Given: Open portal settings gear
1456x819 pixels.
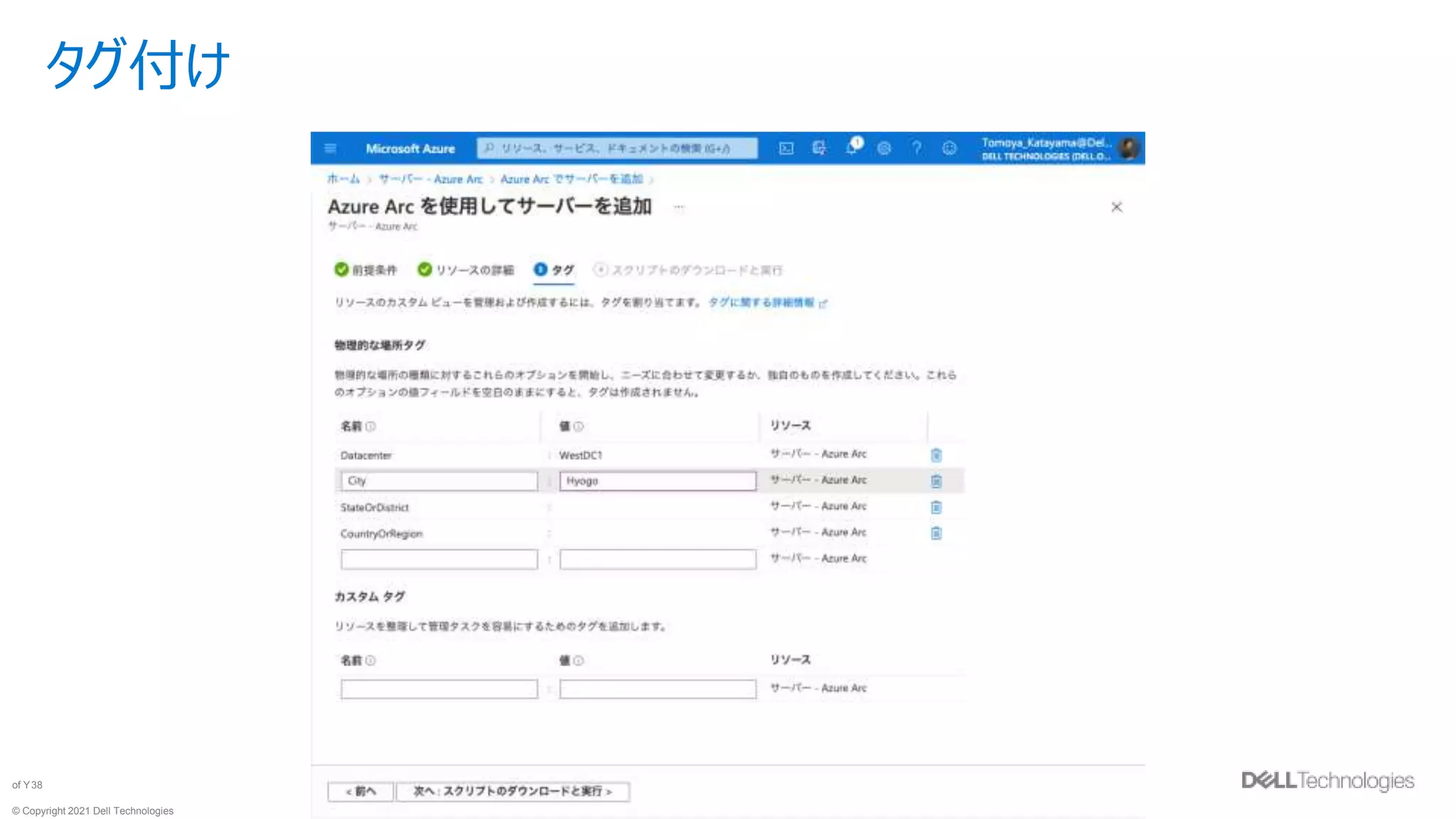Looking at the screenshot, I should (x=884, y=148).
